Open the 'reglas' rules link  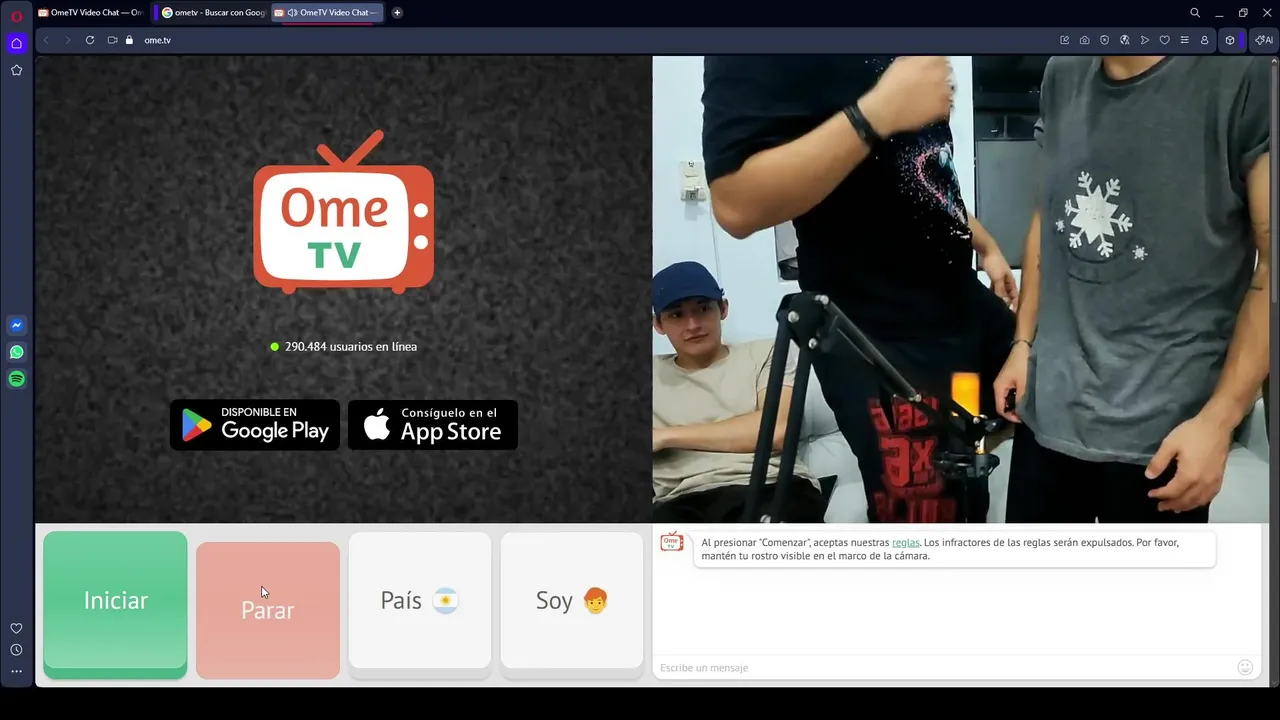905,542
